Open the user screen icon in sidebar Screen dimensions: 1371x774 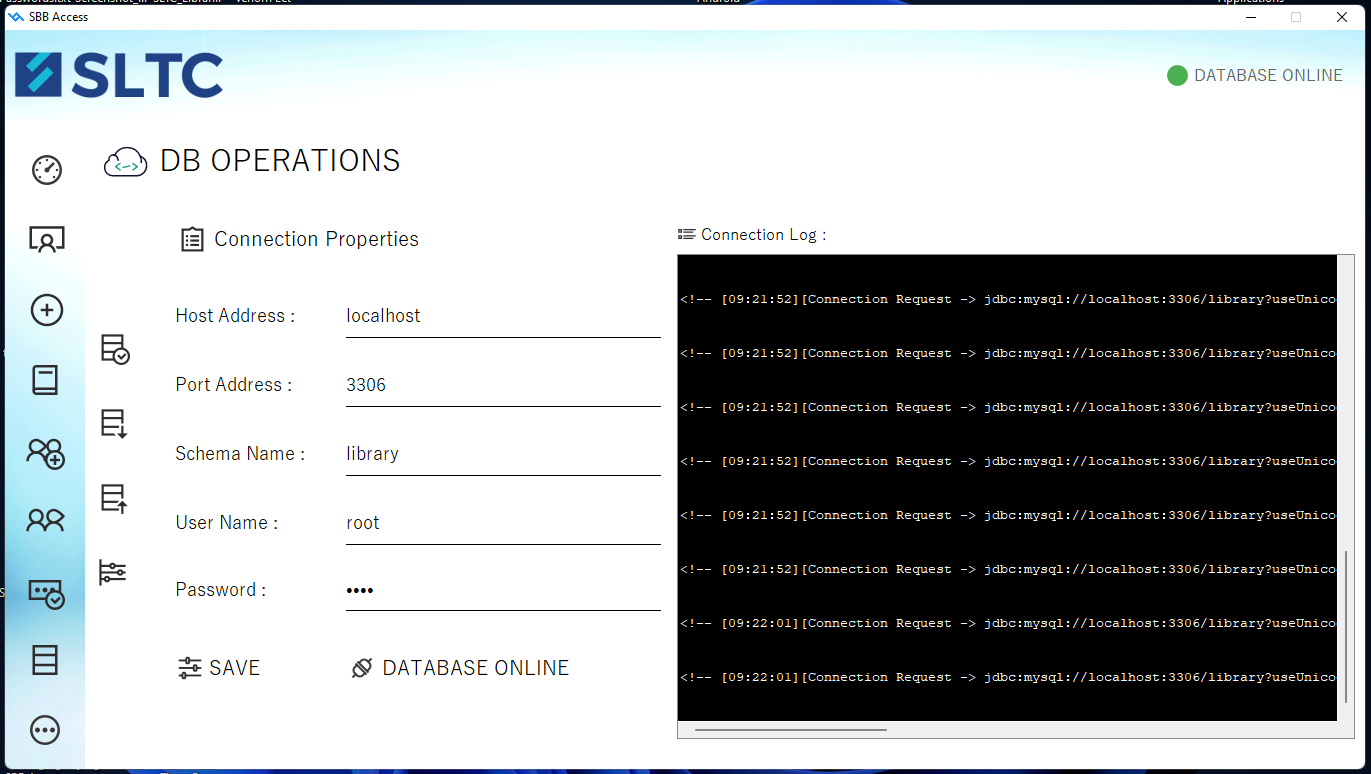(x=47, y=240)
